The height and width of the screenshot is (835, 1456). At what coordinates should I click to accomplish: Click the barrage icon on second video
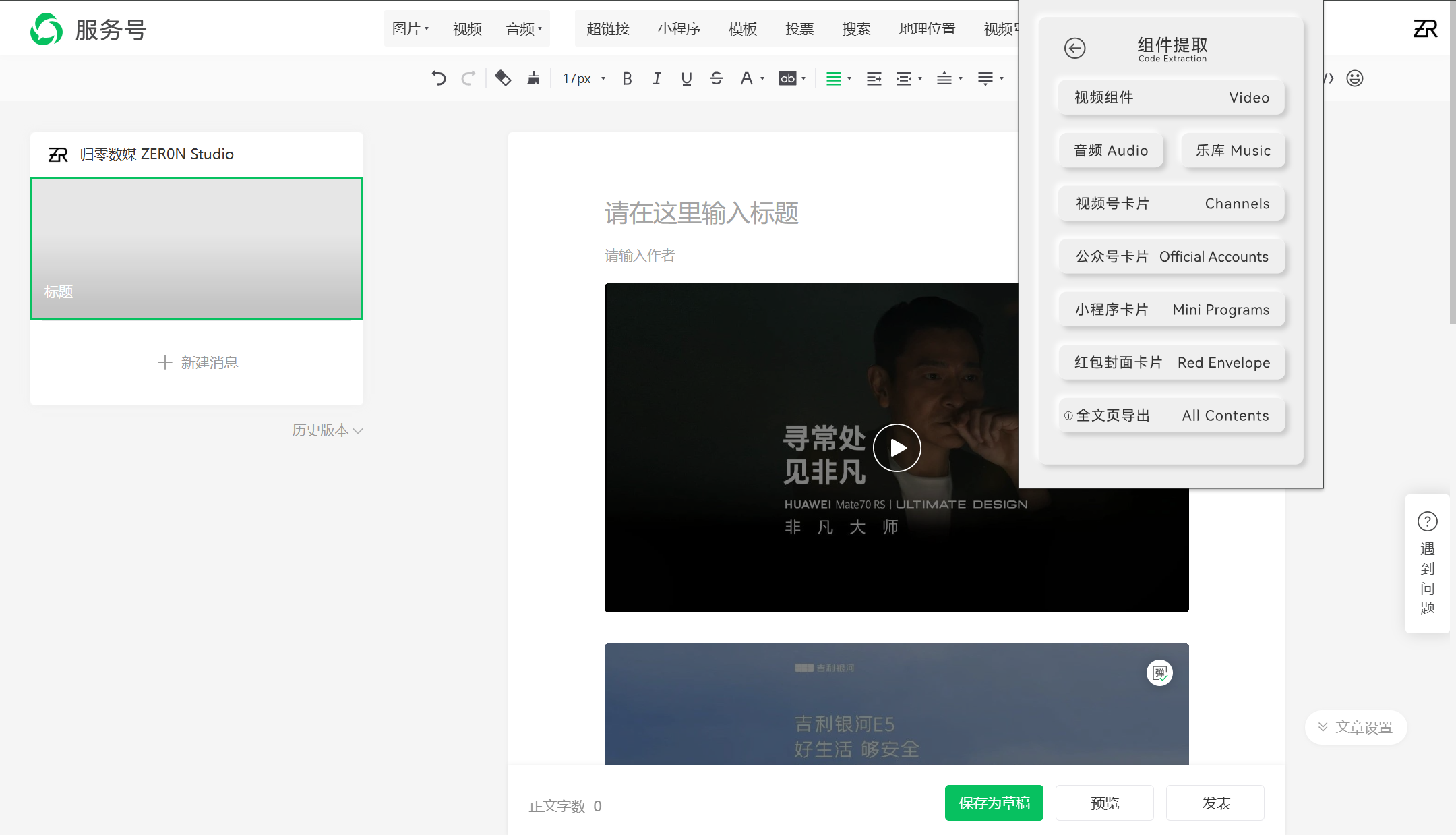point(1159,672)
